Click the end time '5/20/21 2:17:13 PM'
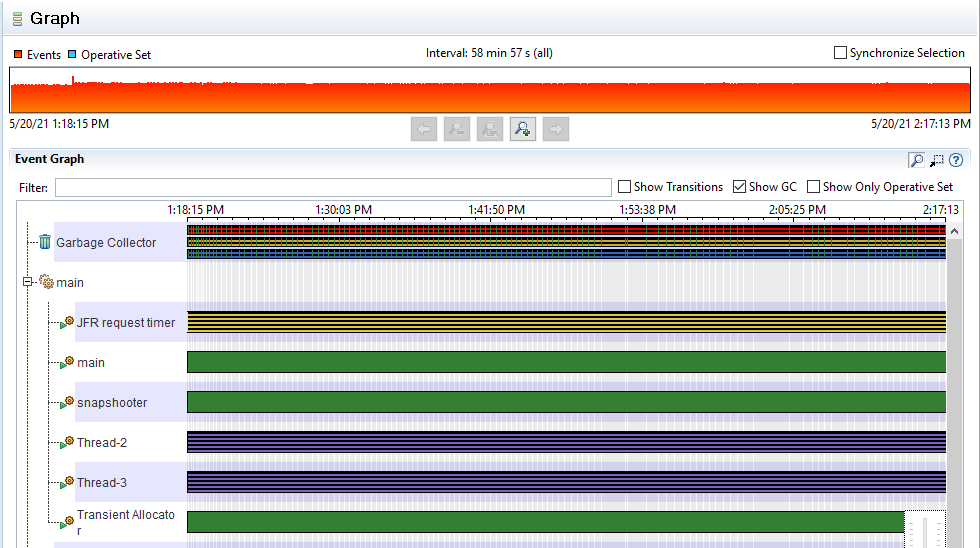Viewport: 980px width, 548px height. pyautogui.click(x=921, y=124)
